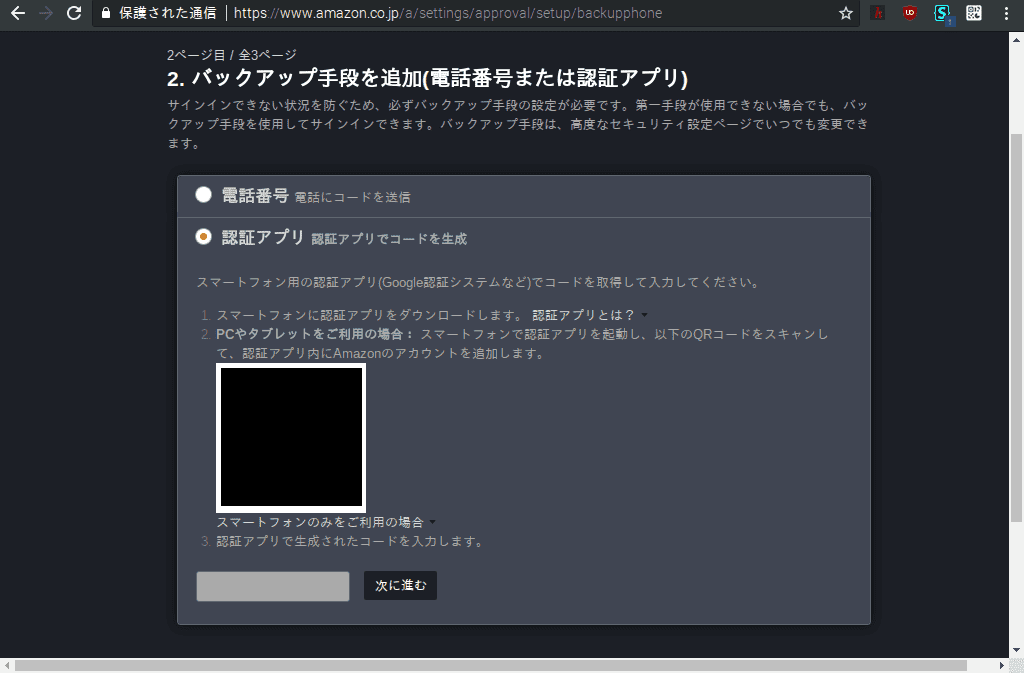This screenshot has height=673, width=1024.
Task: Click the vertical scrollbar thumb
Action: point(1016,326)
